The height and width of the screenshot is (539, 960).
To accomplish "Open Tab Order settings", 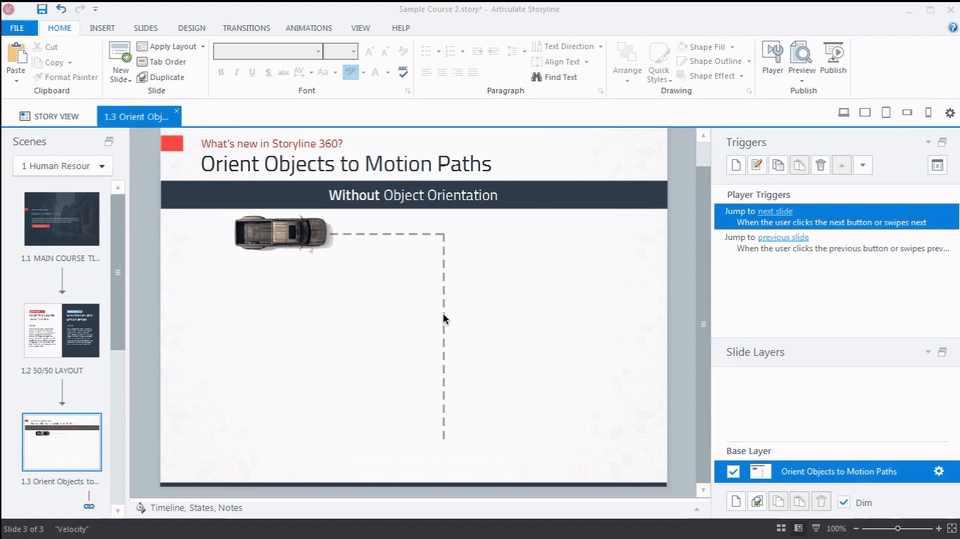I will (x=162, y=62).
